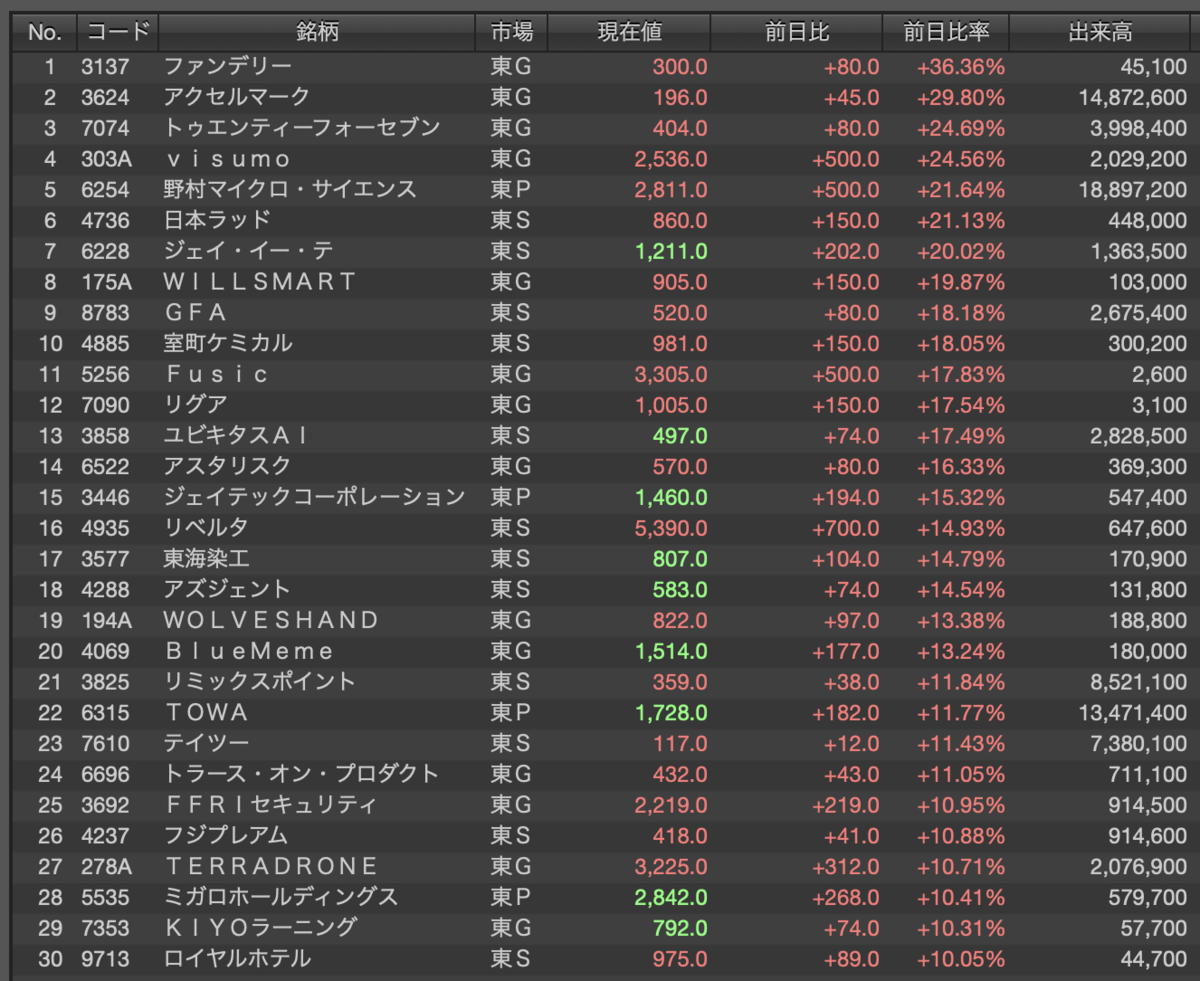Click volume value 18,897,200

pos(1133,189)
